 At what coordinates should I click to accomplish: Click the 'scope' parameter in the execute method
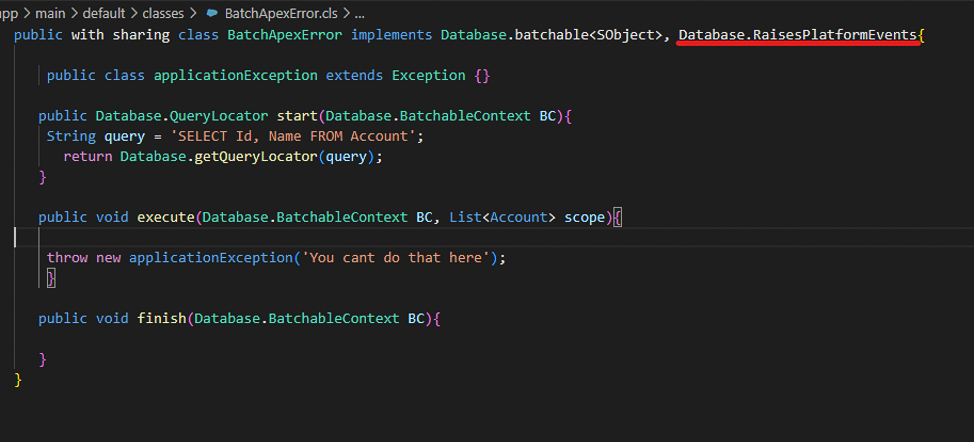click(x=584, y=217)
